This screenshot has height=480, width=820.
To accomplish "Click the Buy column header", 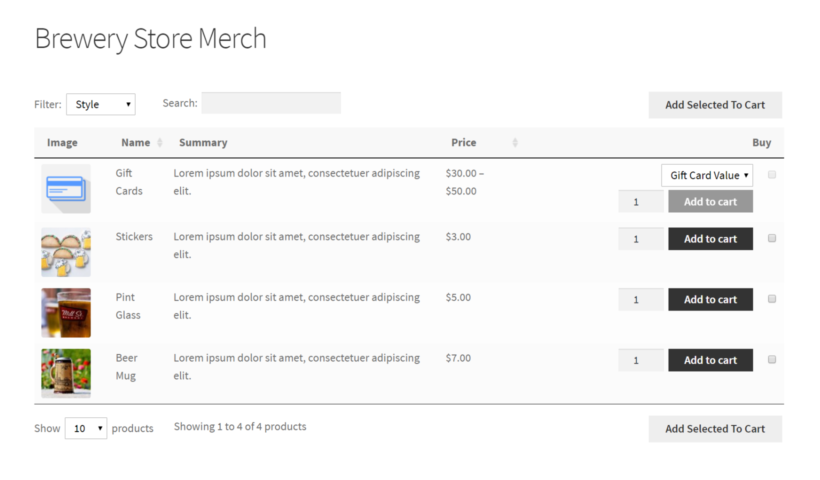I will [761, 142].
